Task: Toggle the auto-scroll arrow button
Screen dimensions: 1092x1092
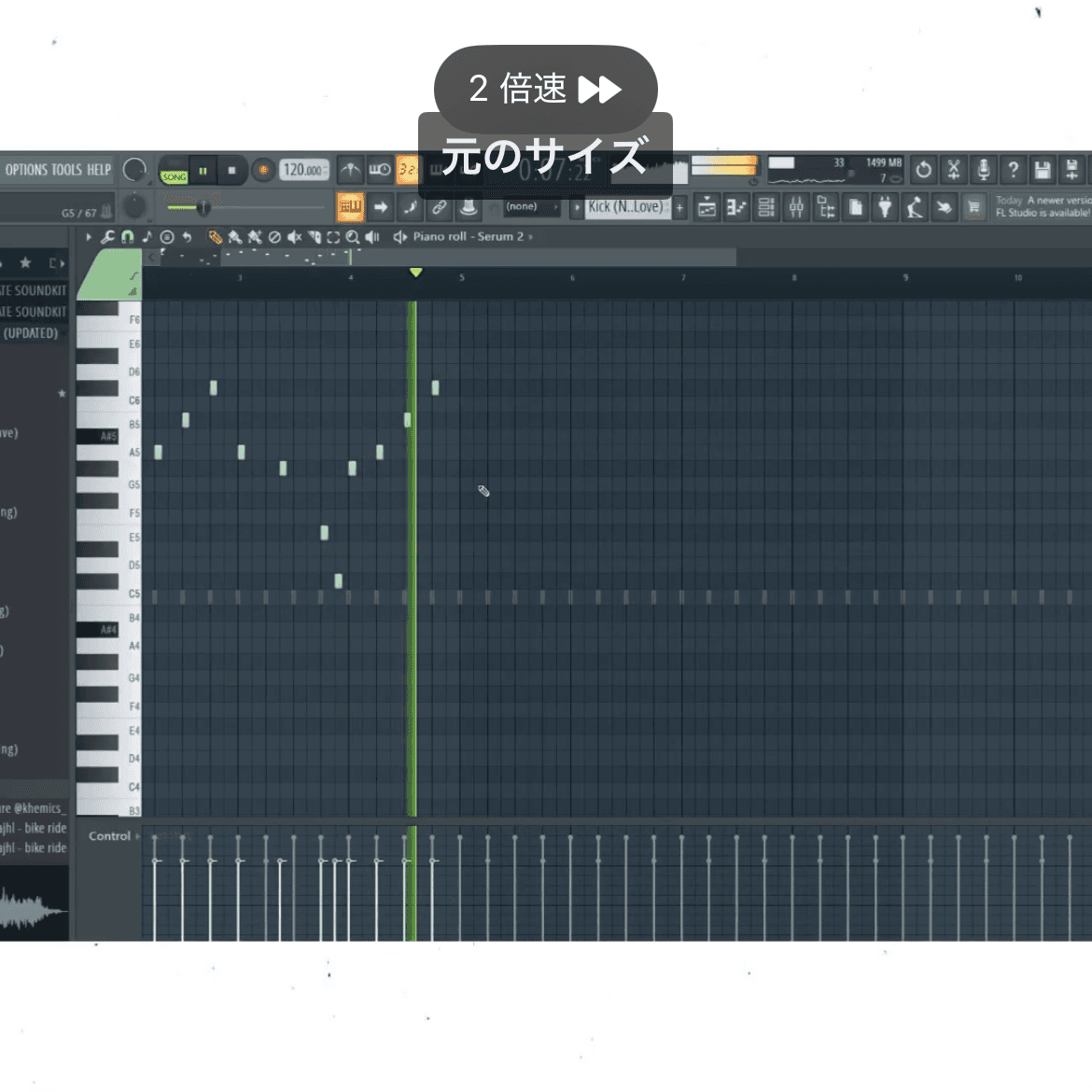Action: click(x=380, y=207)
